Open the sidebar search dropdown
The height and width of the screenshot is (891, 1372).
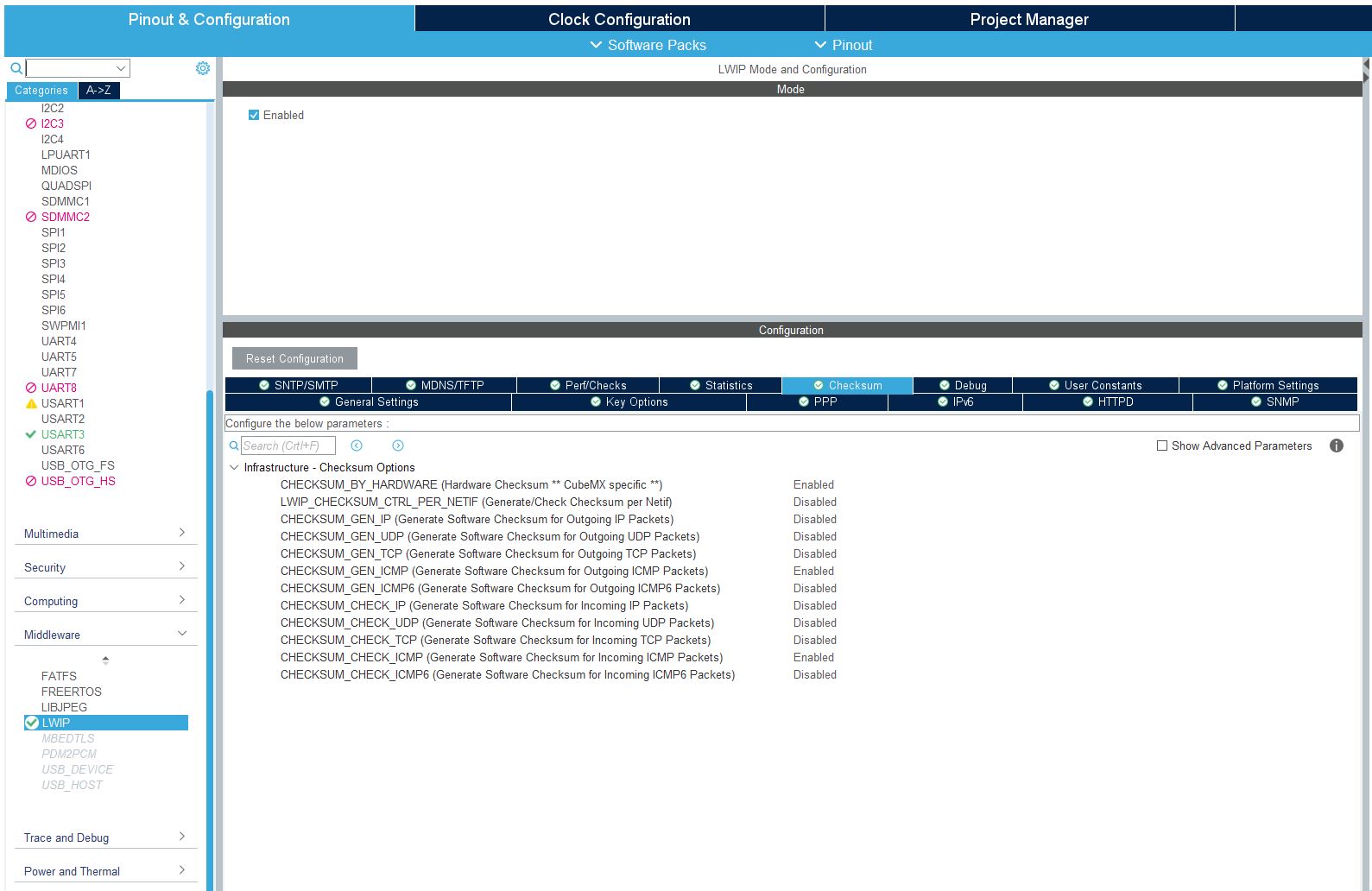click(121, 68)
